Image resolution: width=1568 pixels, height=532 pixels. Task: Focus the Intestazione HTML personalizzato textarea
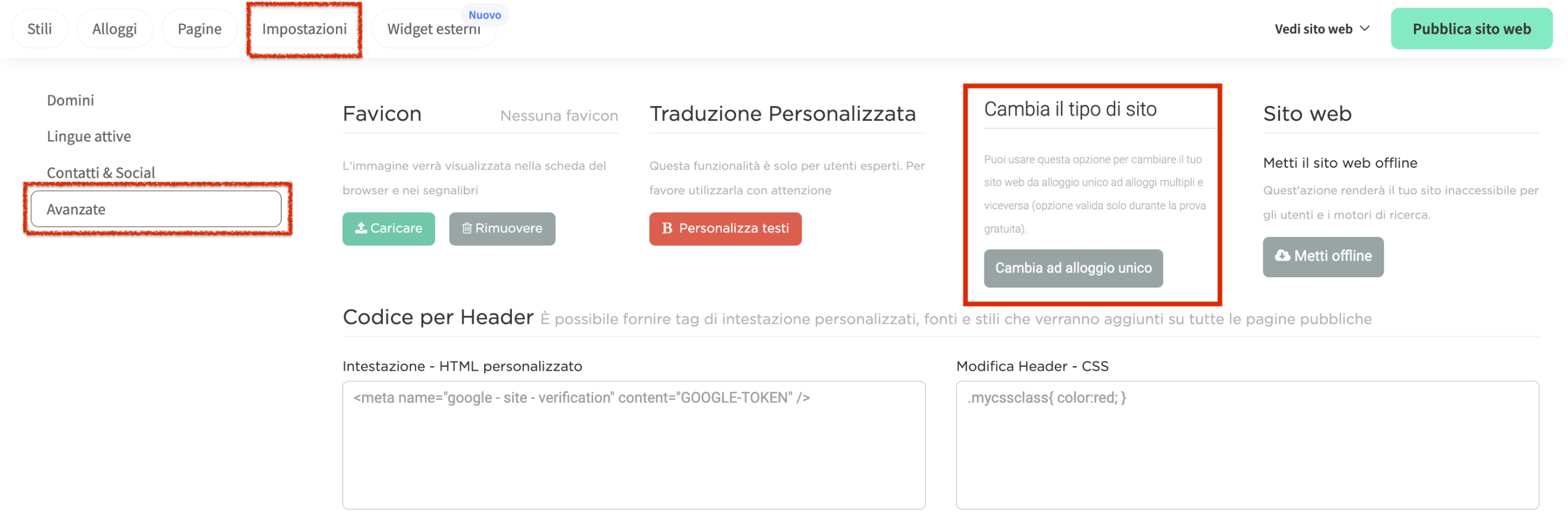633,444
